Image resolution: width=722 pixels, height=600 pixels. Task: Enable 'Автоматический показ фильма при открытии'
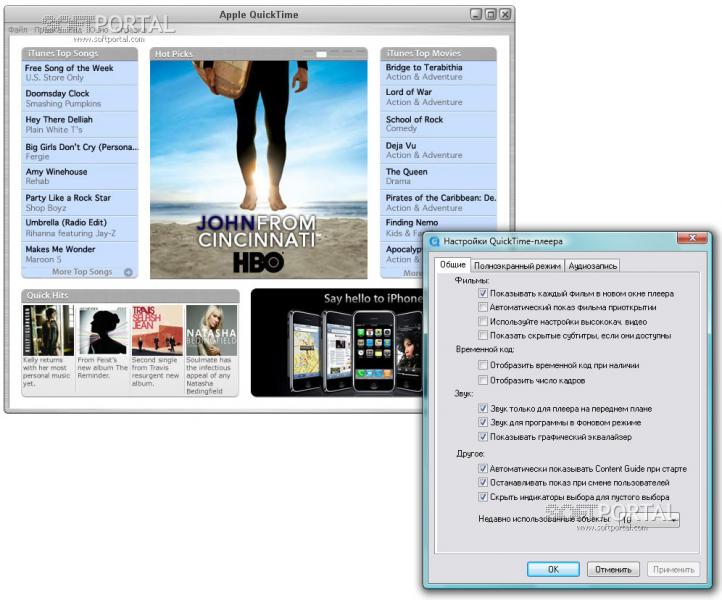point(483,307)
